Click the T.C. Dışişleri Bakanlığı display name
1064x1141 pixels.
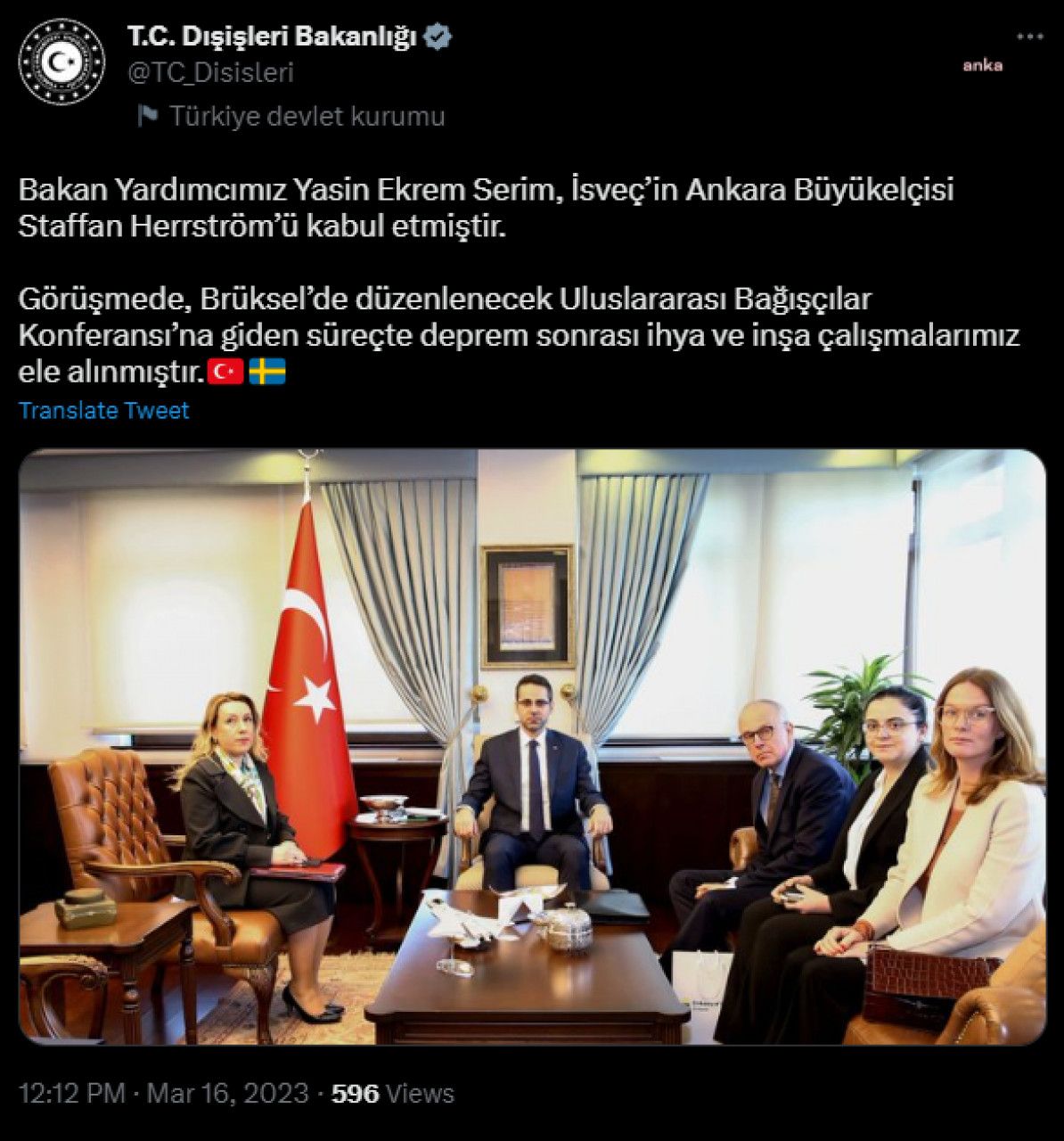[x=273, y=37]
